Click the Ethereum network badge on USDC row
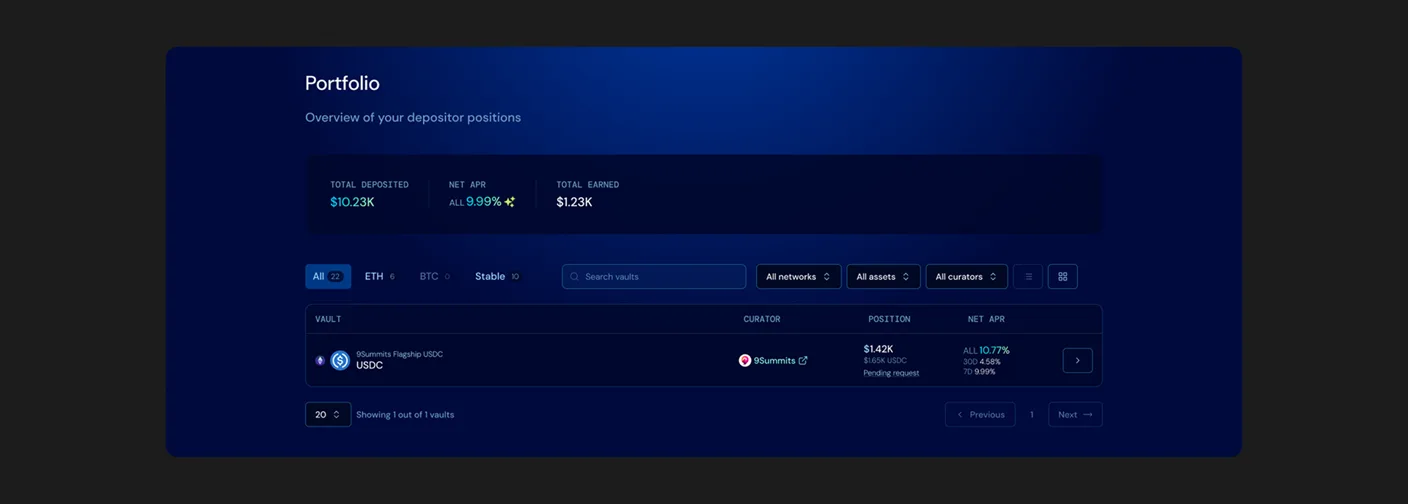The image size is (1408, 504). click(320, 360)
